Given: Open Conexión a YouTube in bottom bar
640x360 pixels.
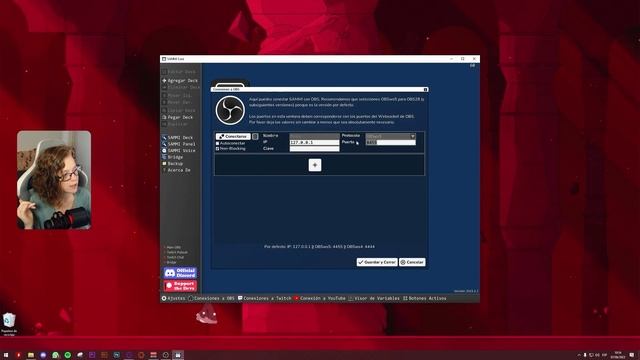Looking at the screenshot, I should click(320, 298).
